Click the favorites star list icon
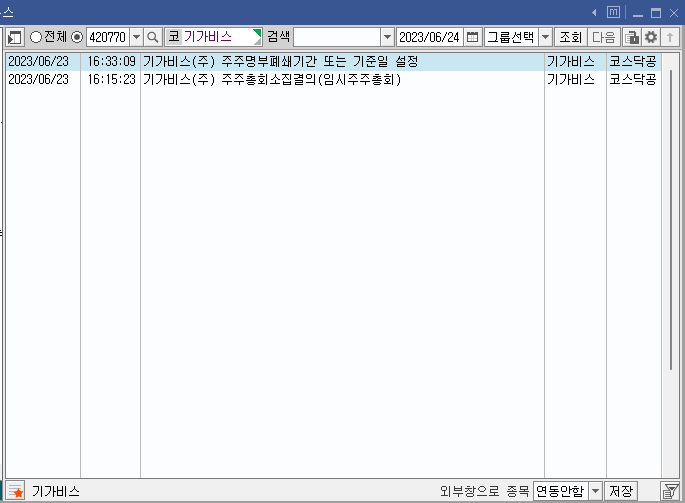Image resolution: width=685 pixels, height=503 pixels. (x=16, y=491)
